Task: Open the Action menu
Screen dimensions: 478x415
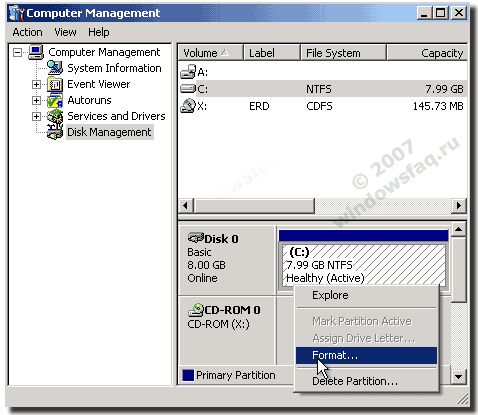Action: (x=27, y=32)
